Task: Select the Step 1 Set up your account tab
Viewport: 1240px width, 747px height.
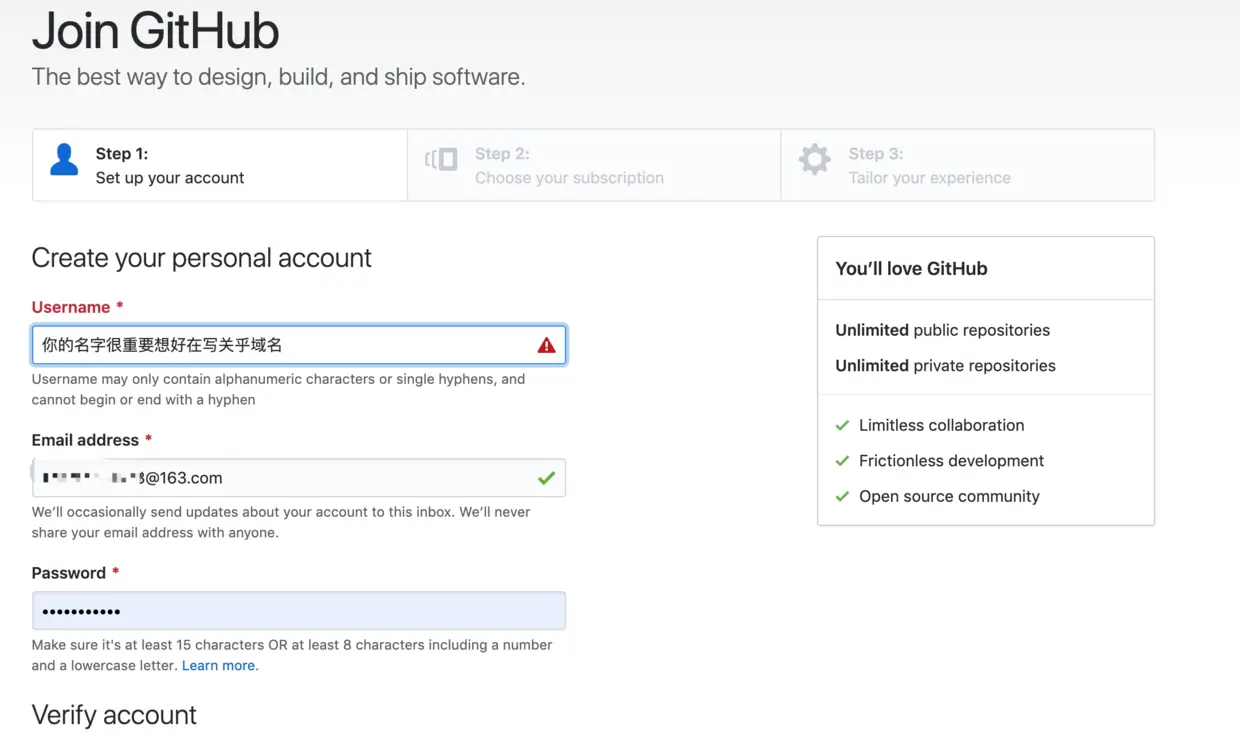Action: pyautogui.click(x=220, y=165)
